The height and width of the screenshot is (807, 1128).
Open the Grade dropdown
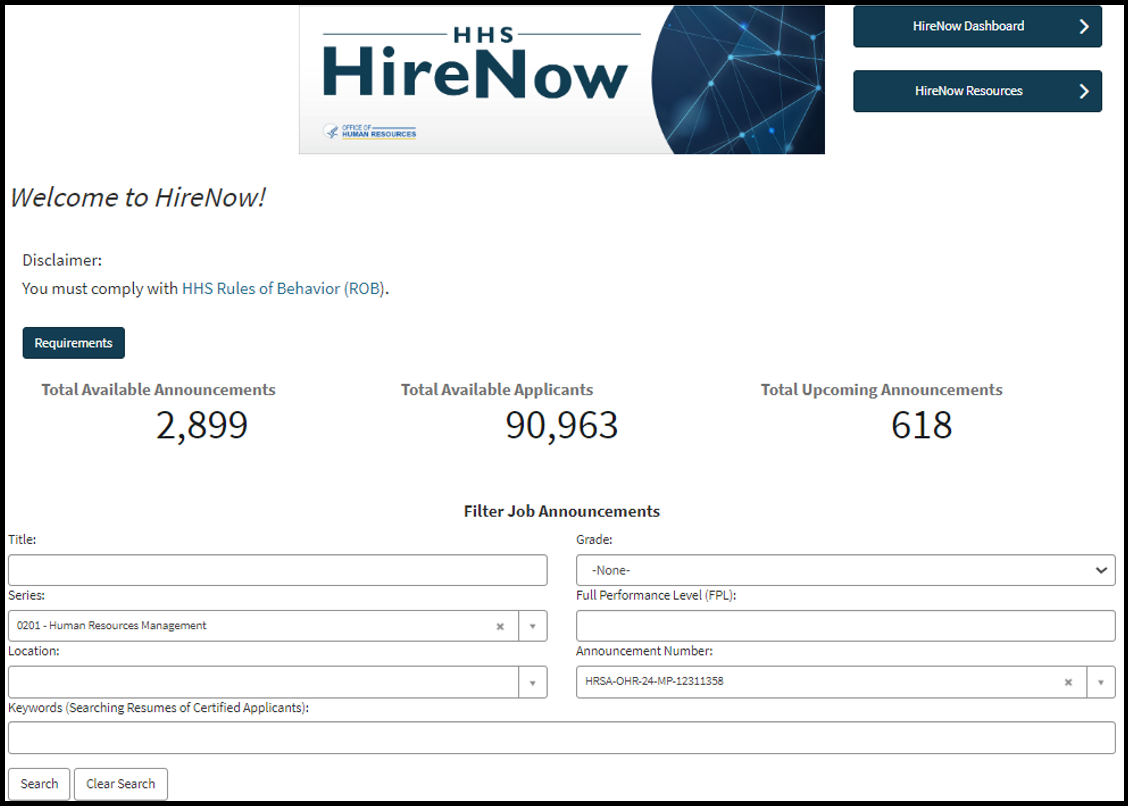click(845, 570)
